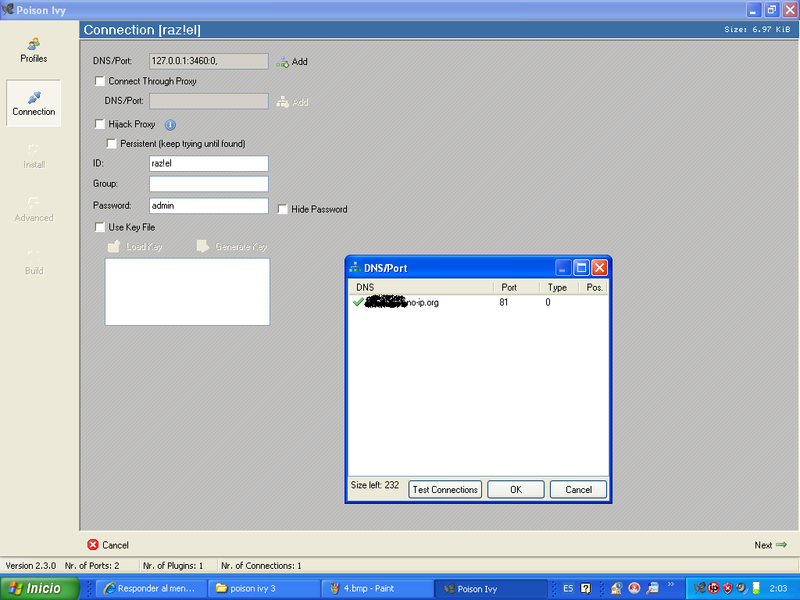Click the Generate Key icon

tap(203, 247)
